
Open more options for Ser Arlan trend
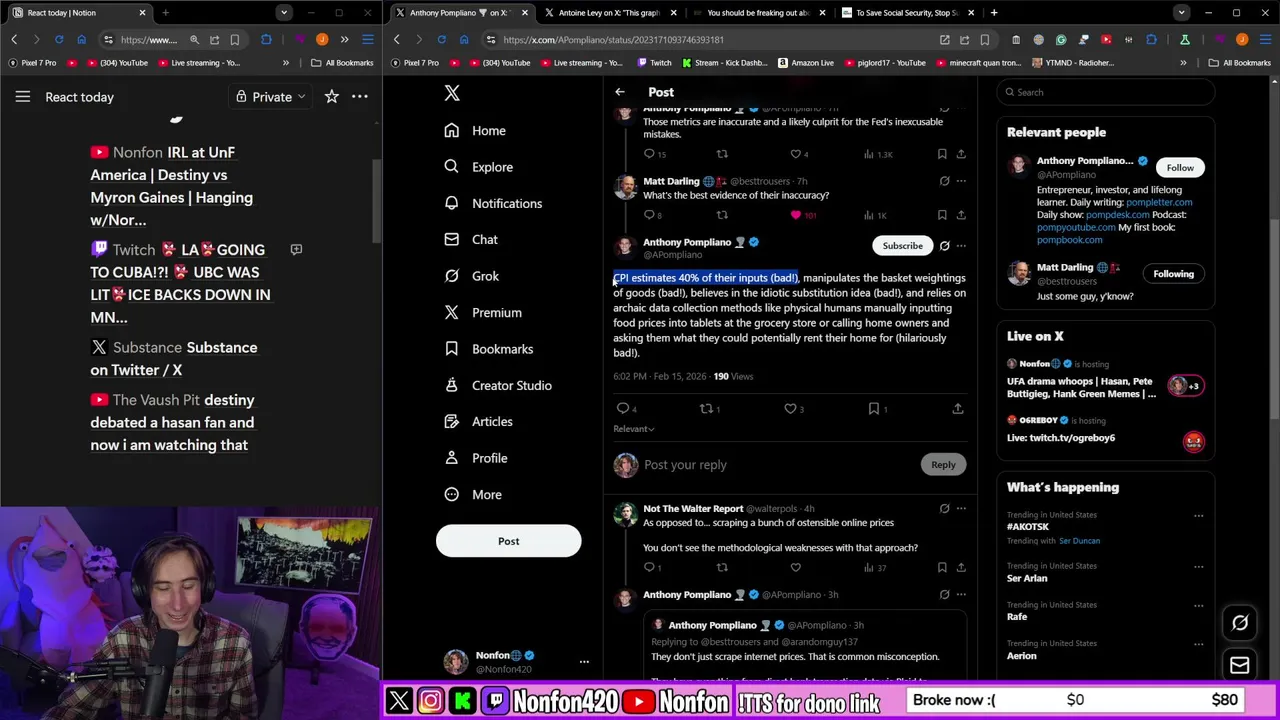coord(1198,567)
